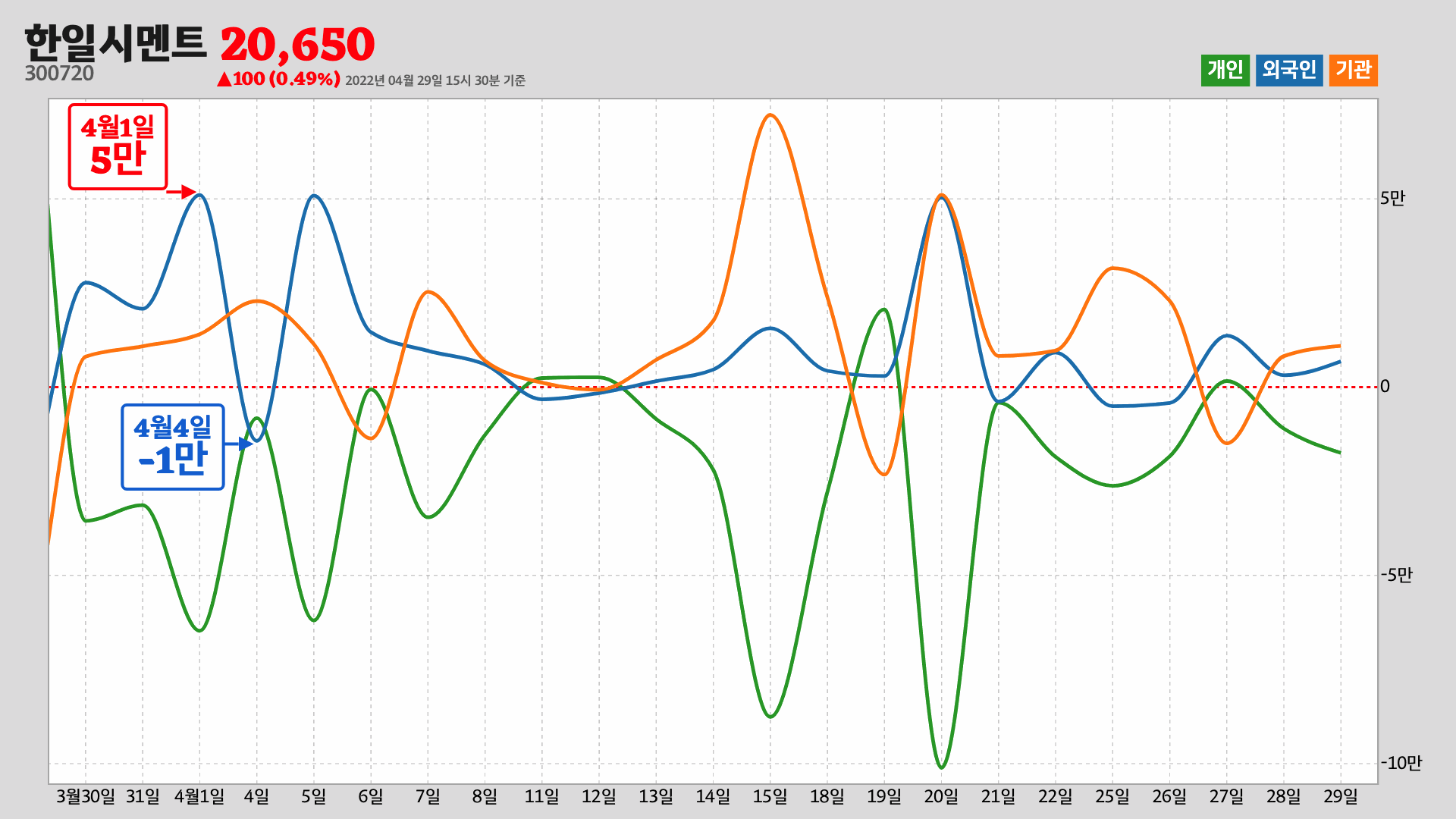Image resolution: width=1456 pixels, height=819 pixels.
Task: Click the price 20,650
Action: pos(297,44)
